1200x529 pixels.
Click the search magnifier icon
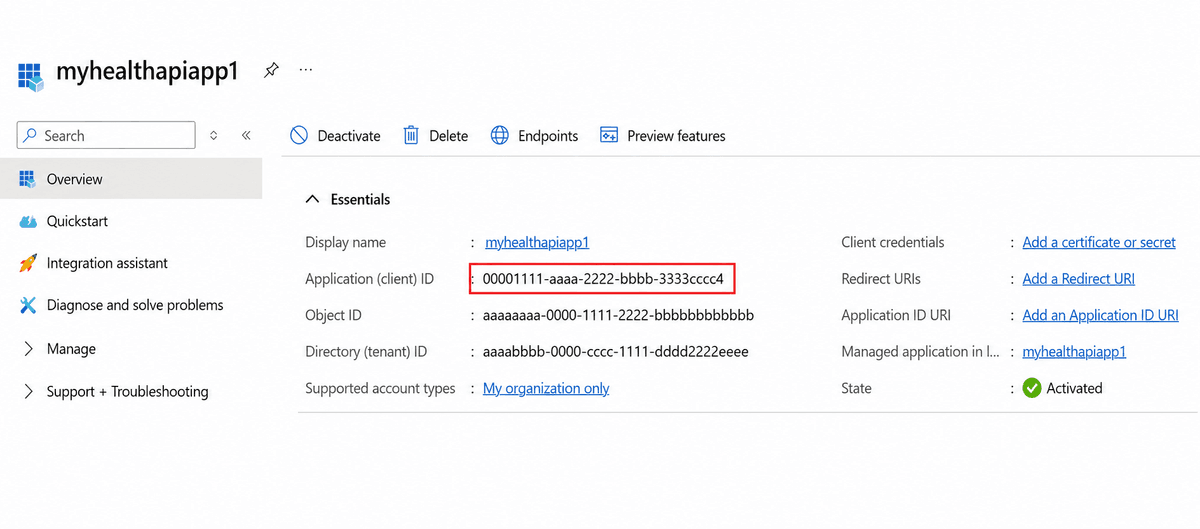31,135
